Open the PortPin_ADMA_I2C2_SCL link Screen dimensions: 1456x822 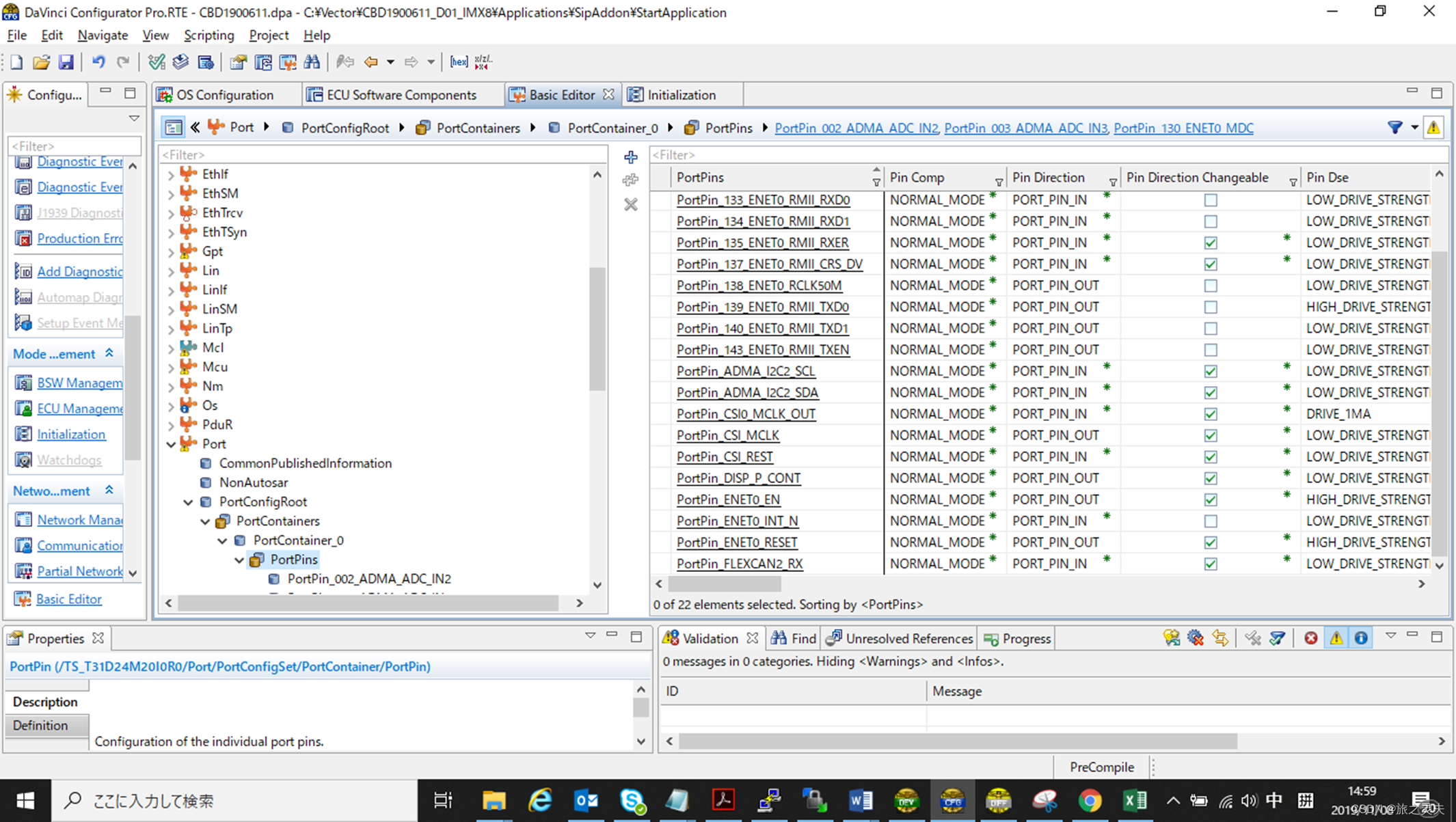point(745,371)
